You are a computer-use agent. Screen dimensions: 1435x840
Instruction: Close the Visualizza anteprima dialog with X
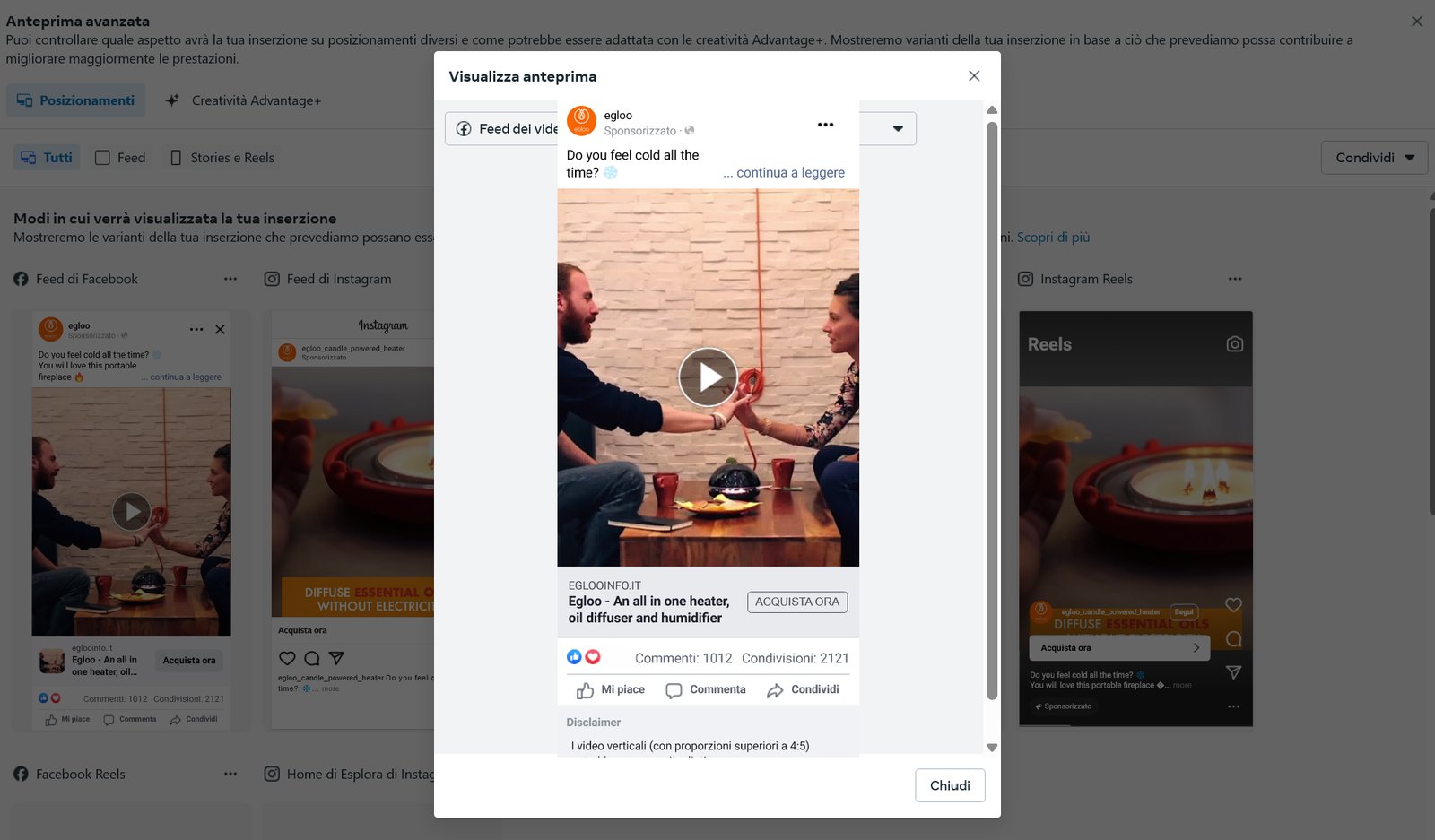(x=974, y=76)
